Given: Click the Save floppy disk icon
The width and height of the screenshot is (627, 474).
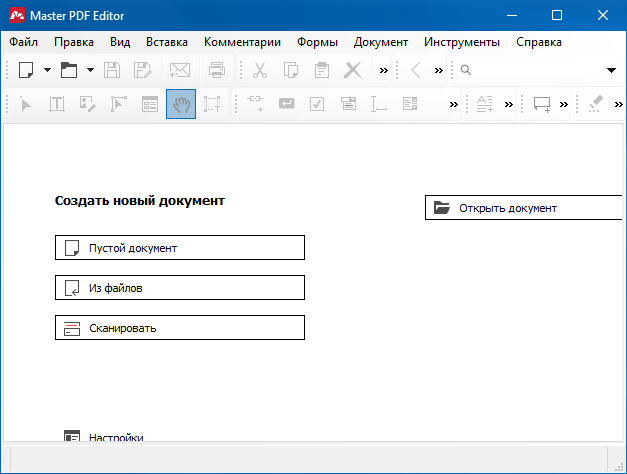Looking at the screenshot, I should (113, 70).
